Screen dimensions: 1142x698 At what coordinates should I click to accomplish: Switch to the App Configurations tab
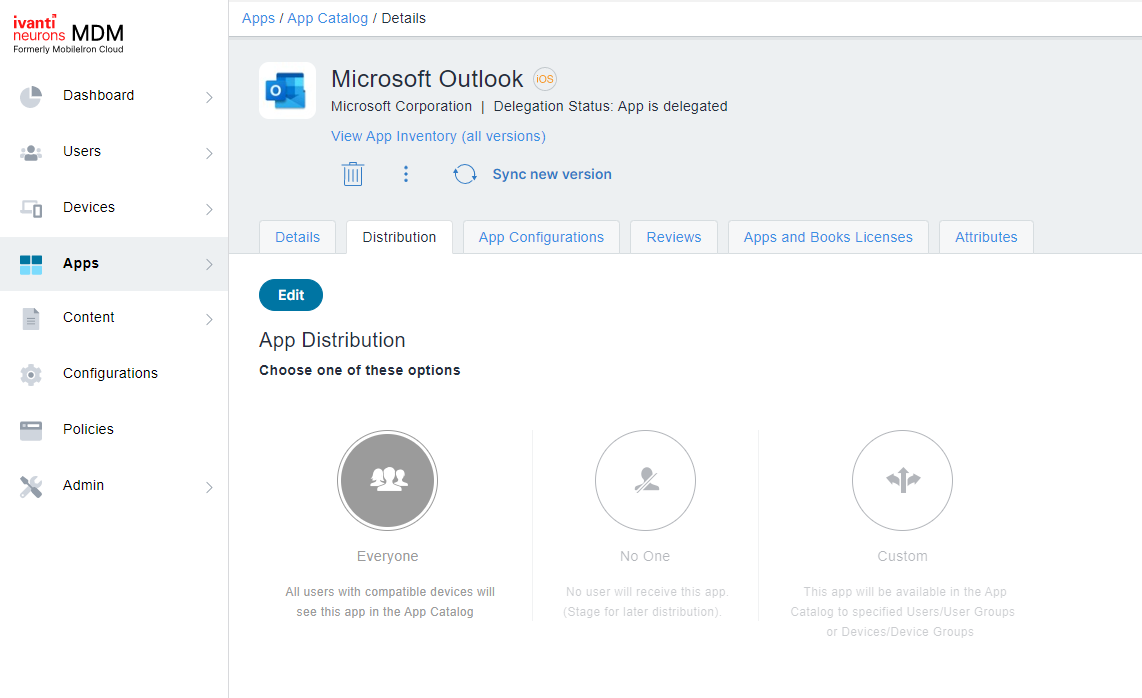(541, 237)
